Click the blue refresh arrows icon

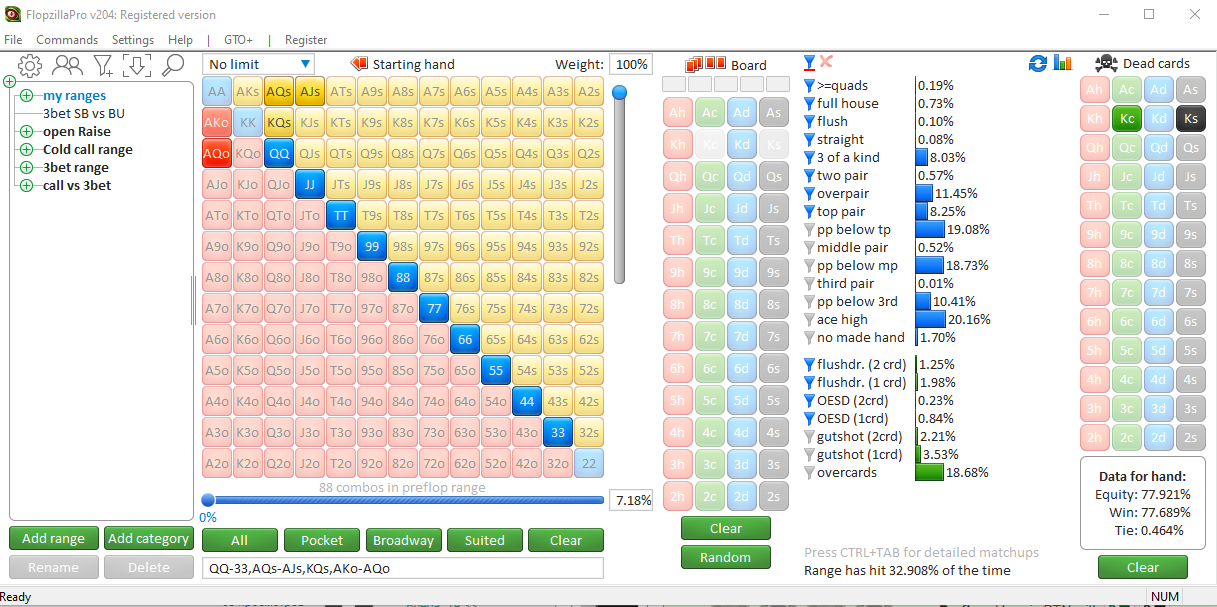coord(1038,63)
